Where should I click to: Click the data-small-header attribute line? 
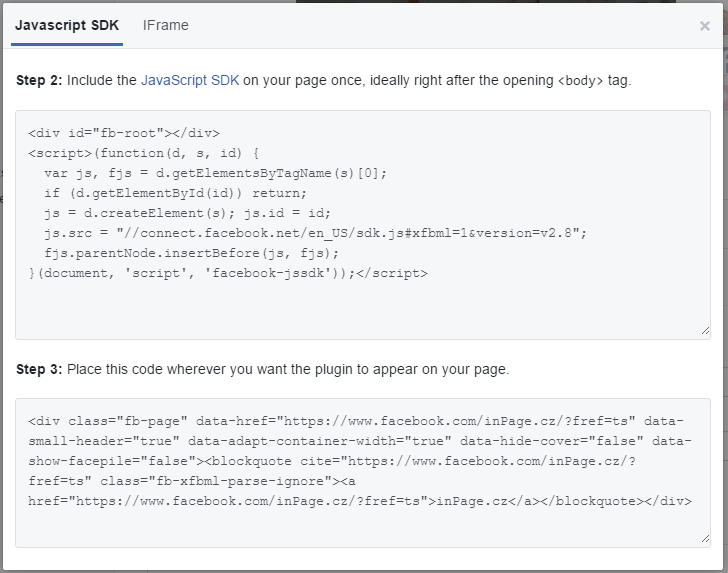(360, 441)
